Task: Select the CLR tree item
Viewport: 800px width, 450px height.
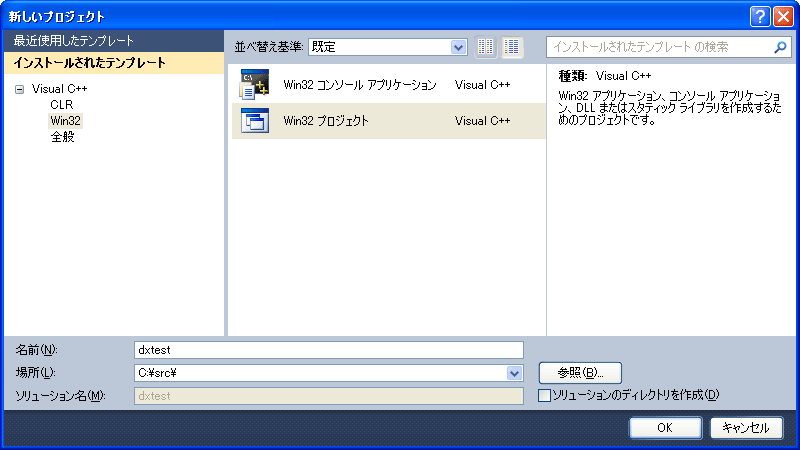Action: tap(62, 105)
